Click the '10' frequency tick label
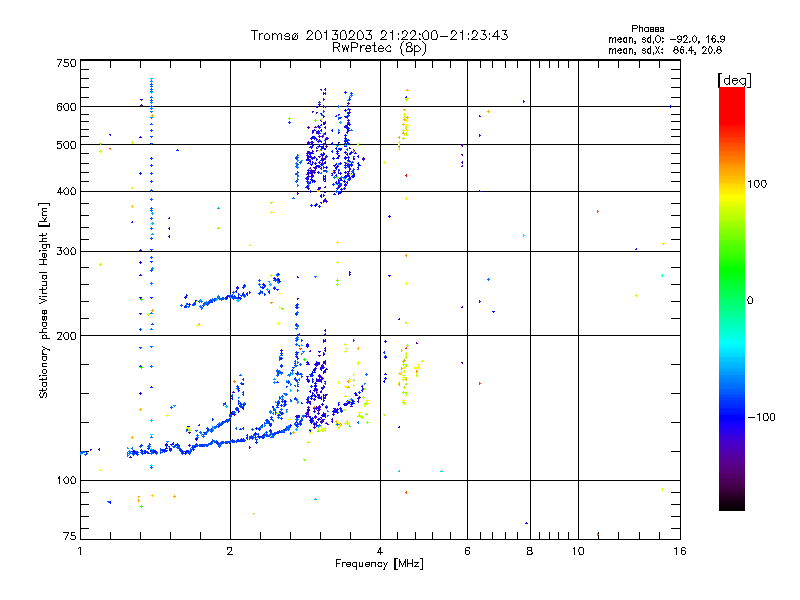 pyautogui.click(x=578, y=551)
